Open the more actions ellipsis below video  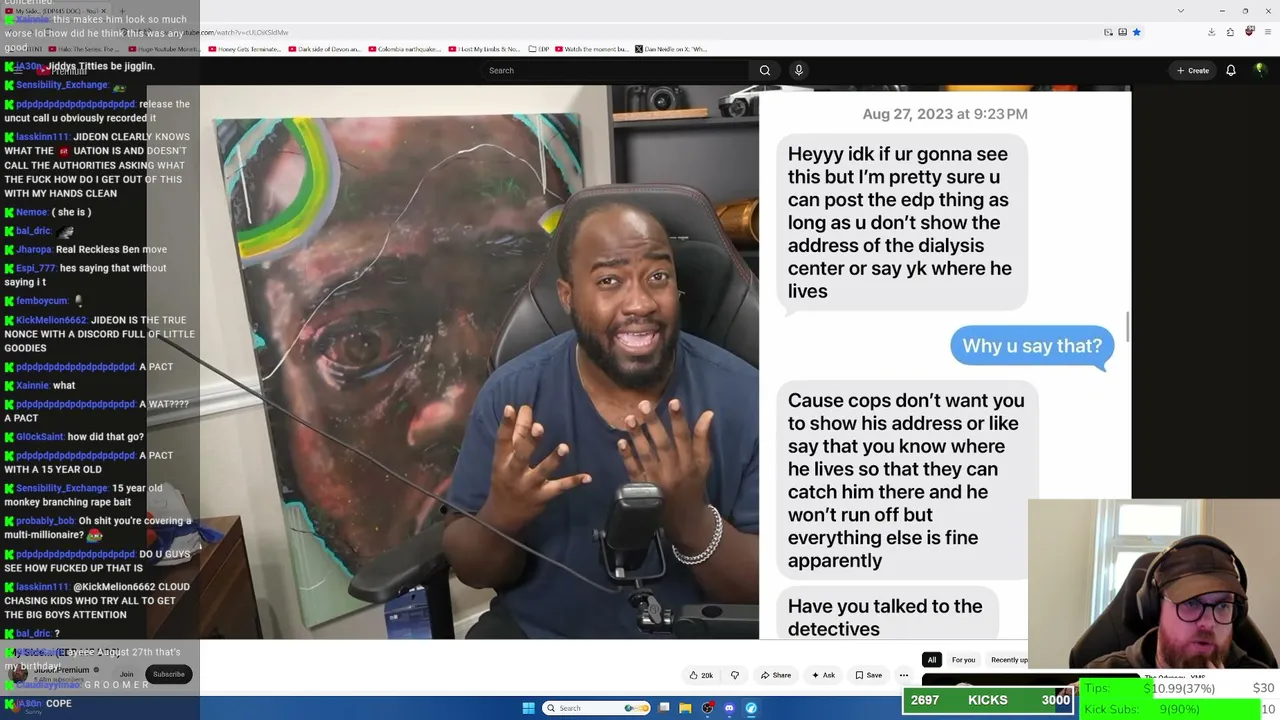pyautogui.click(x=904, y=675)
